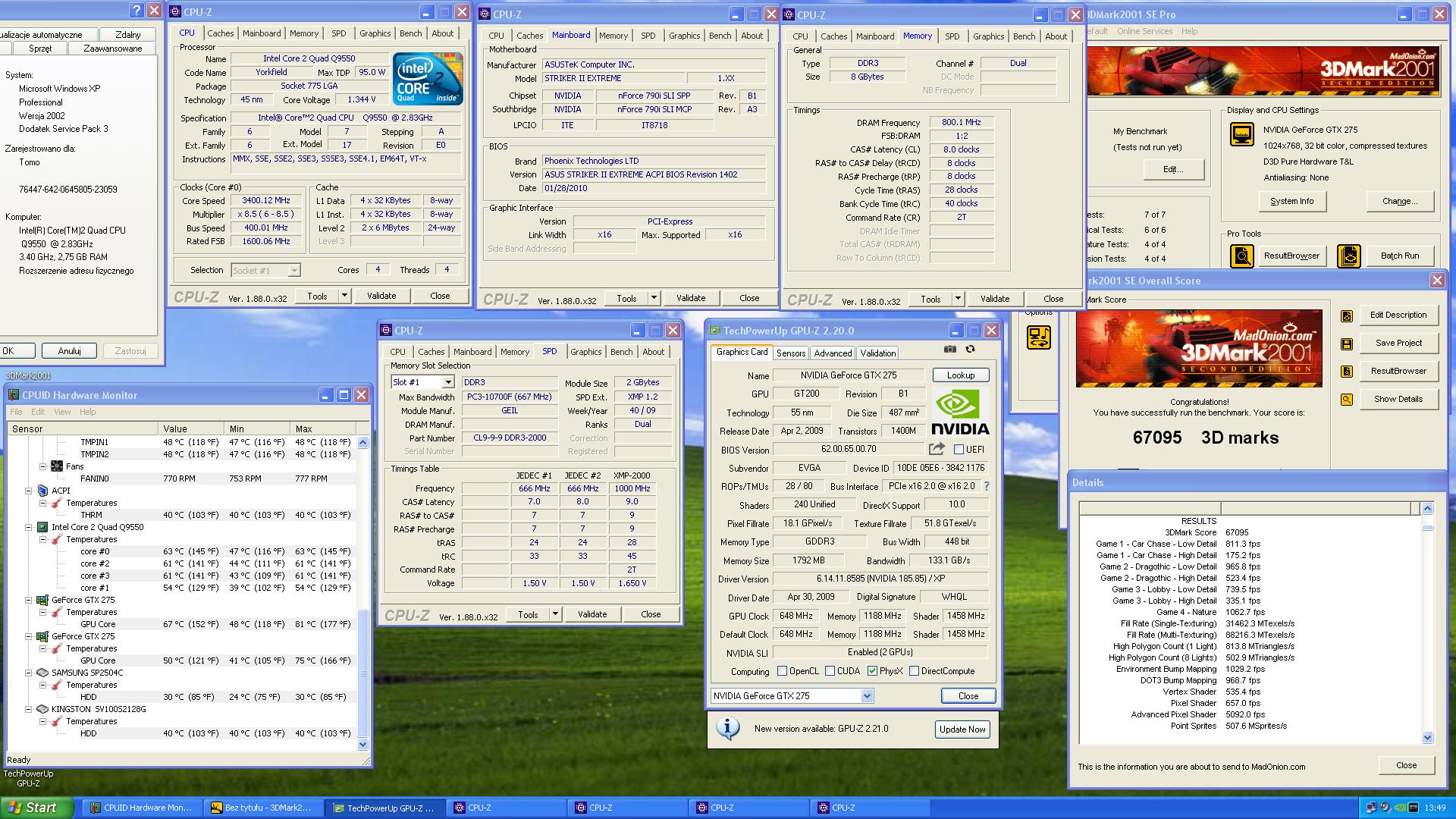Open Tools dropdown arrow in CPU-Z Memory window
The width and height of the screenshot is (1456, 819).
pyautogui.click(x=958, y=299)
